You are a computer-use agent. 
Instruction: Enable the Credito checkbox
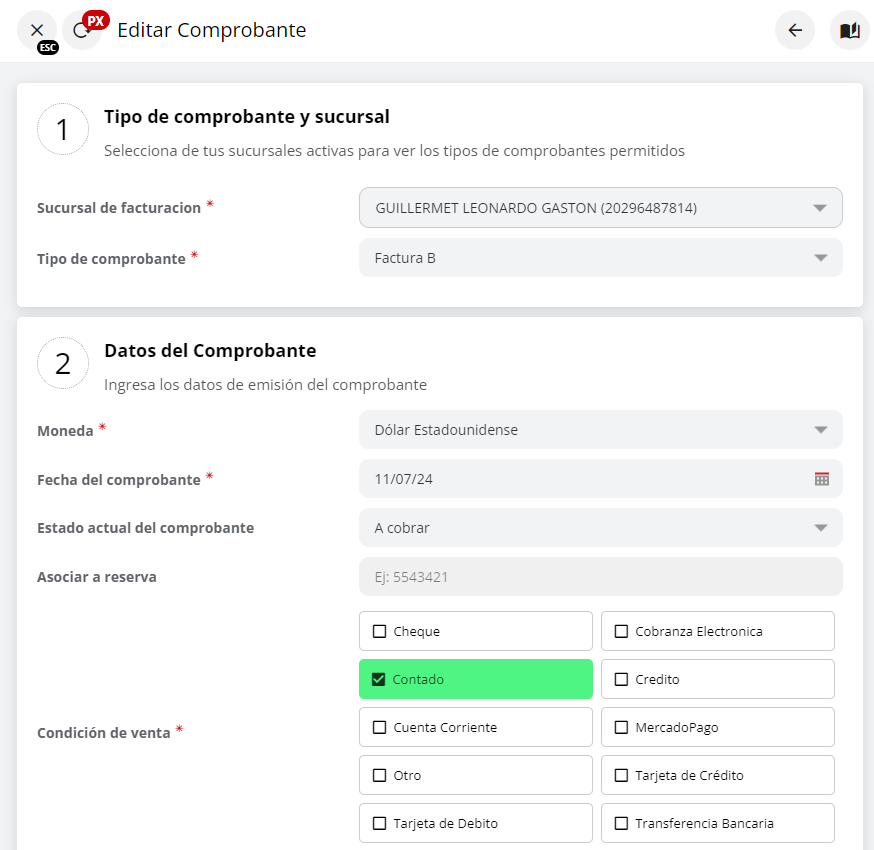point(622,680)
